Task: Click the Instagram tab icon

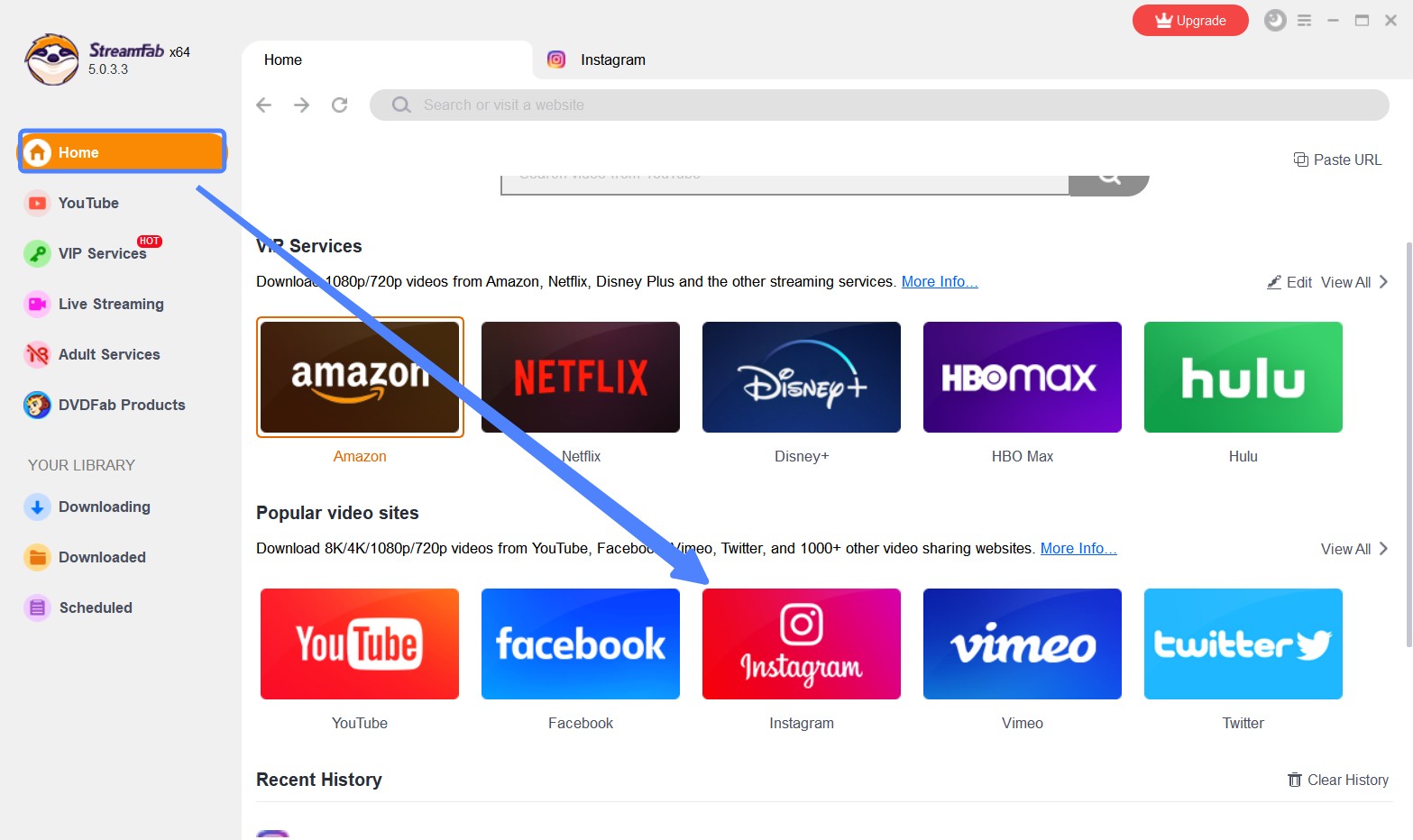Action: pos(556,59)
